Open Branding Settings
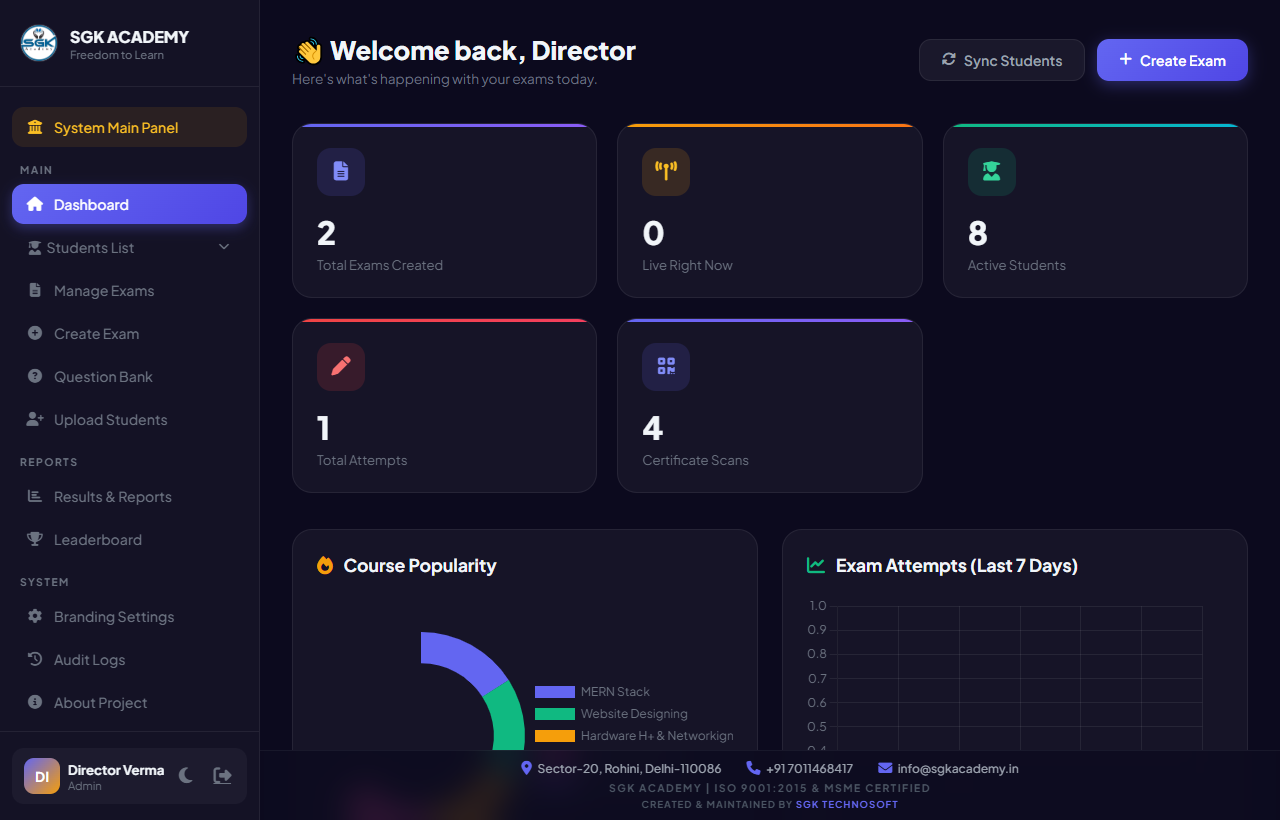The width and height of the screenshot is (1280, 820). (129, 617)
